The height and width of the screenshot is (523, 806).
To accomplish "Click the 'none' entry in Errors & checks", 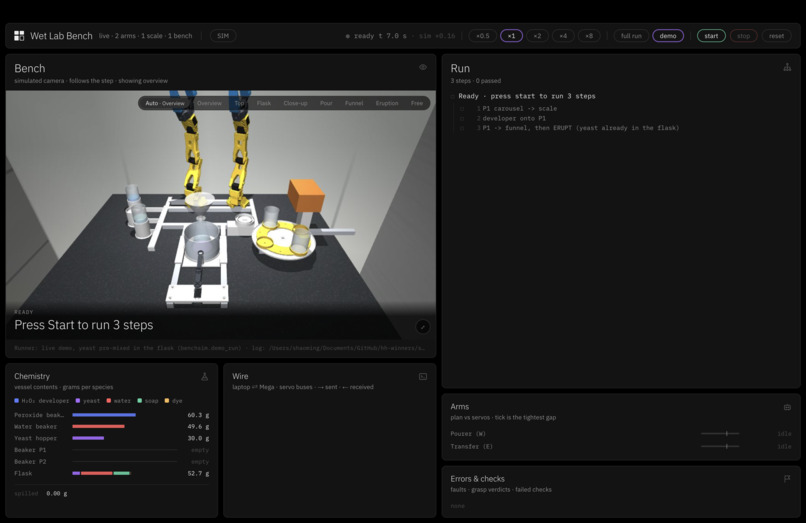I will pyautogui.click(x=457, y=506).
